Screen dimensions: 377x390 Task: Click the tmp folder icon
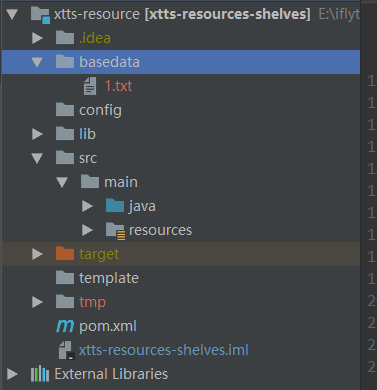click(x=65, y=302)
